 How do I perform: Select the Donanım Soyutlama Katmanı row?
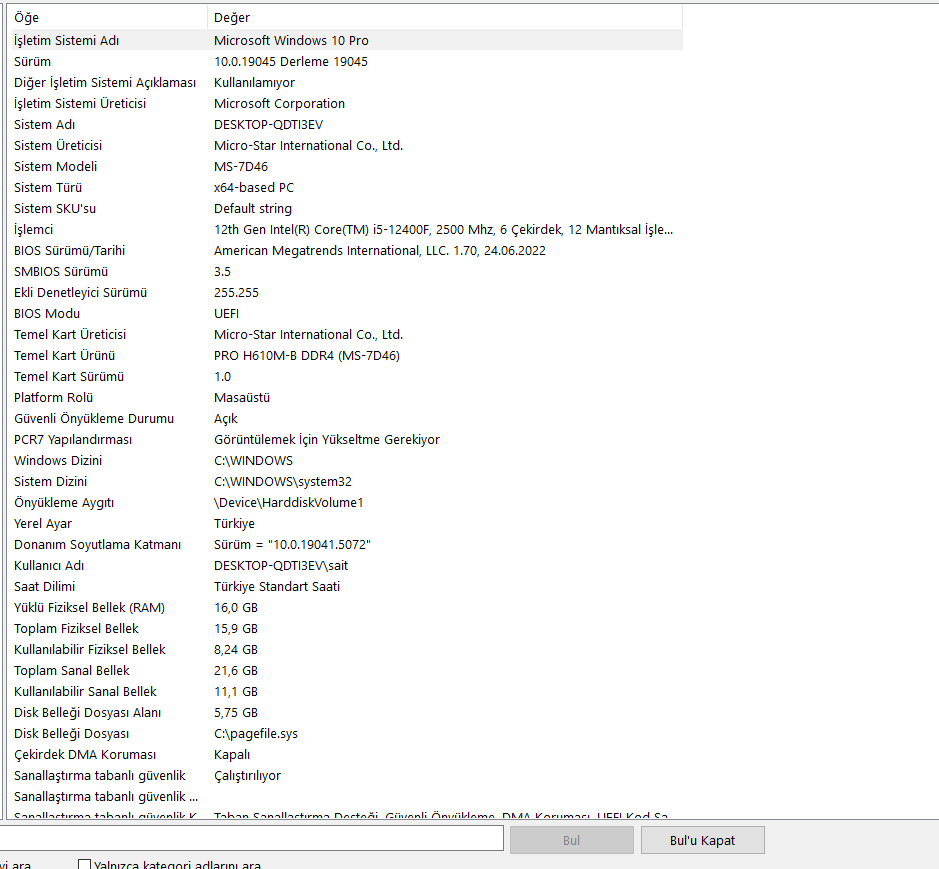(347, 544)
